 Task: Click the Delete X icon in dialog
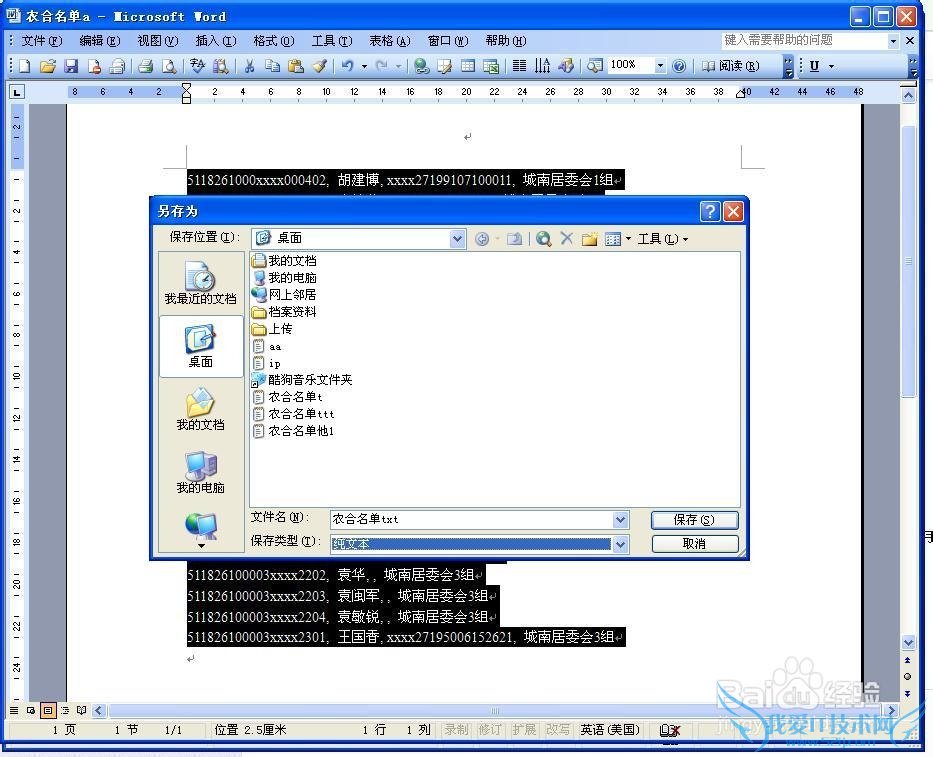(566, 239)
